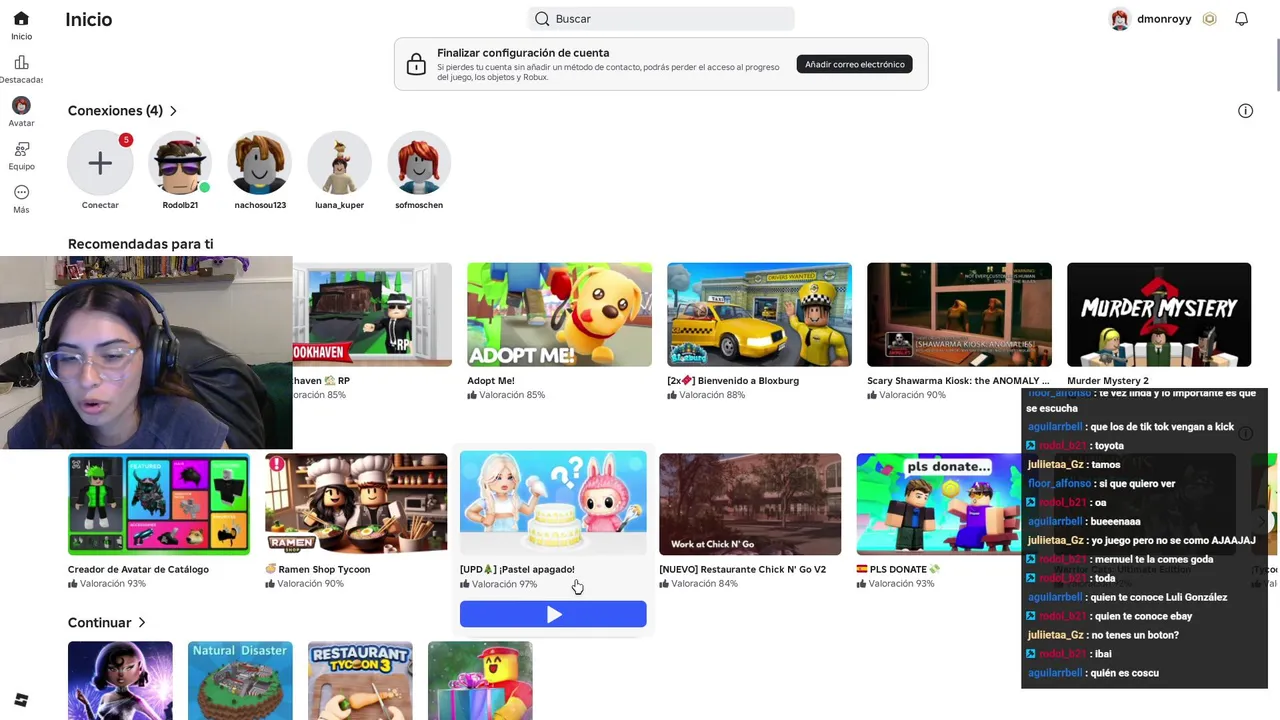Image resolution: width=1280 pixels, height=720 pixels.
Task: Open Creador de Avatar de Catálogo thumbnail
Action: pos(159,504)
